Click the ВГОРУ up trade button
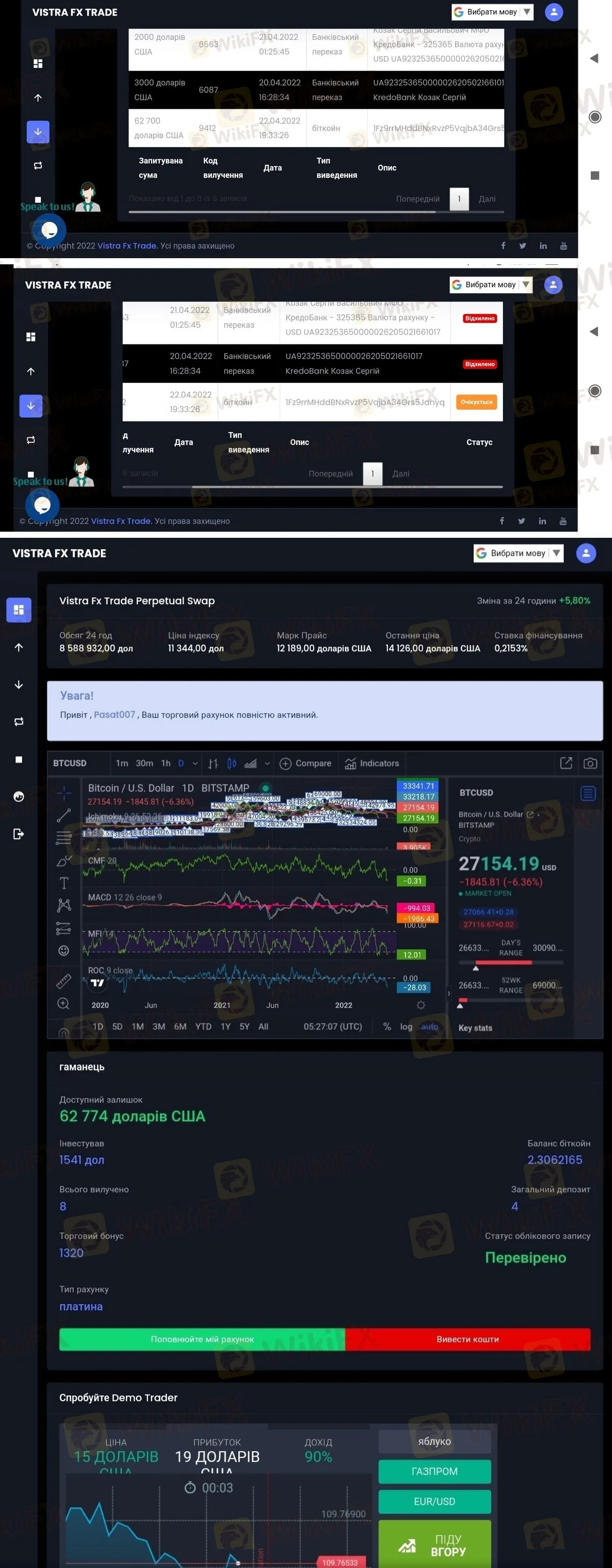The height and width of the screenshot is (1568, 612). click(x=435, y=1544)
